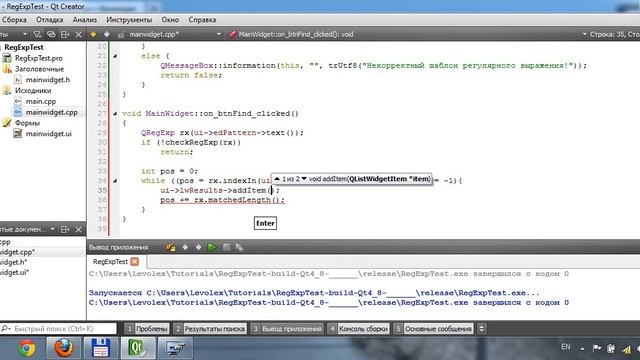
Task: Open the mainwidget.cpp document dropdown
Action: click(218, 34)
